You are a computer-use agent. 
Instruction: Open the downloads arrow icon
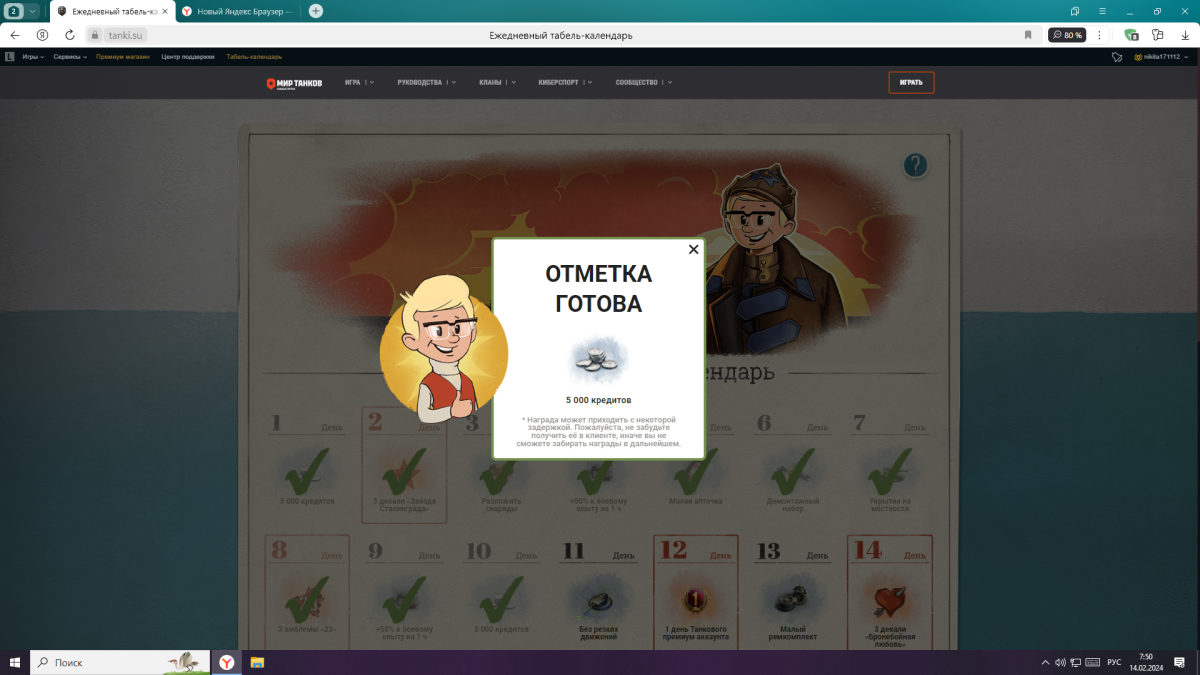1185,35
